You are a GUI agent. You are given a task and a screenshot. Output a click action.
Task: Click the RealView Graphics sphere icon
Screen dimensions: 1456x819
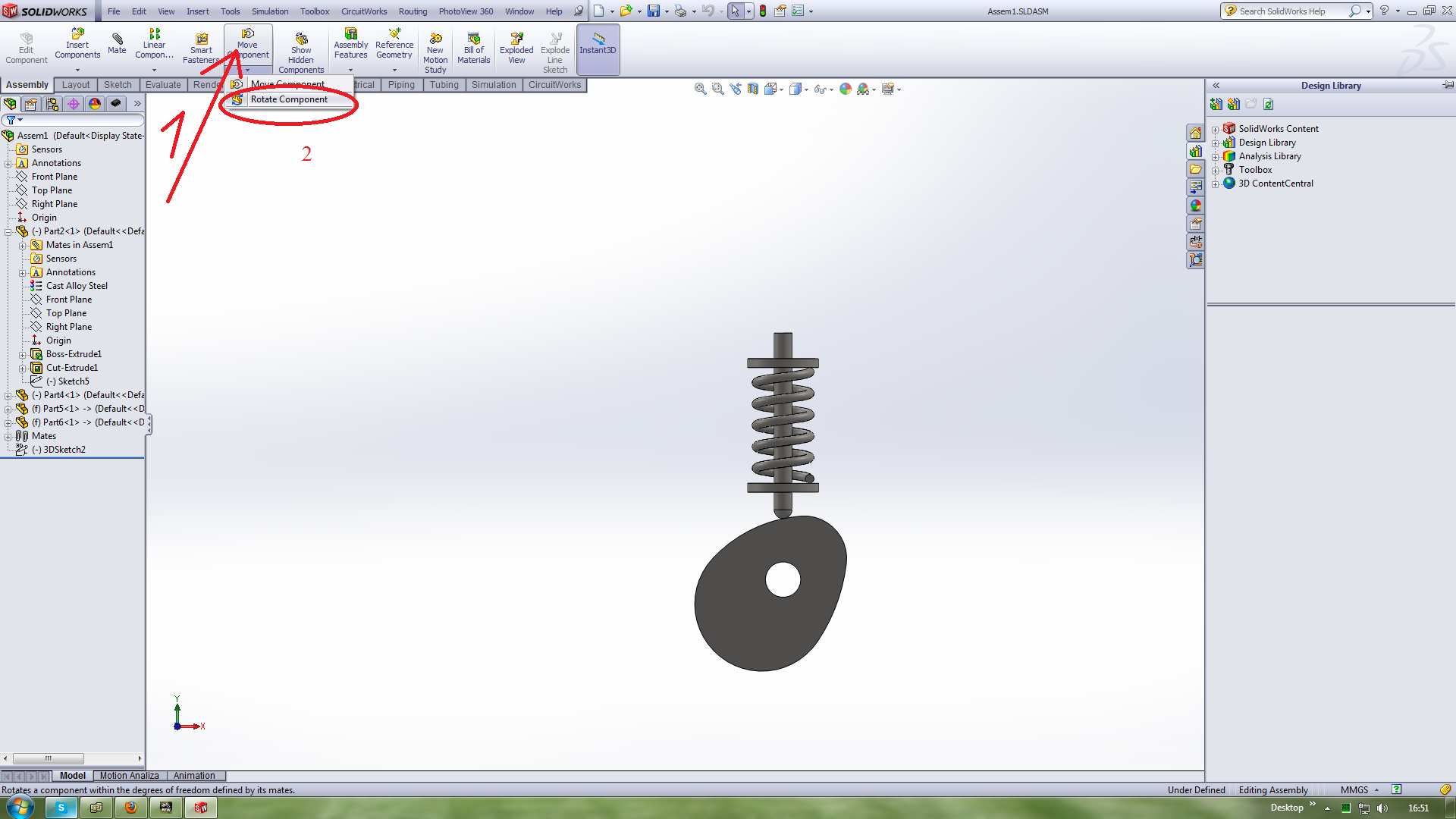tap(846, 89)
